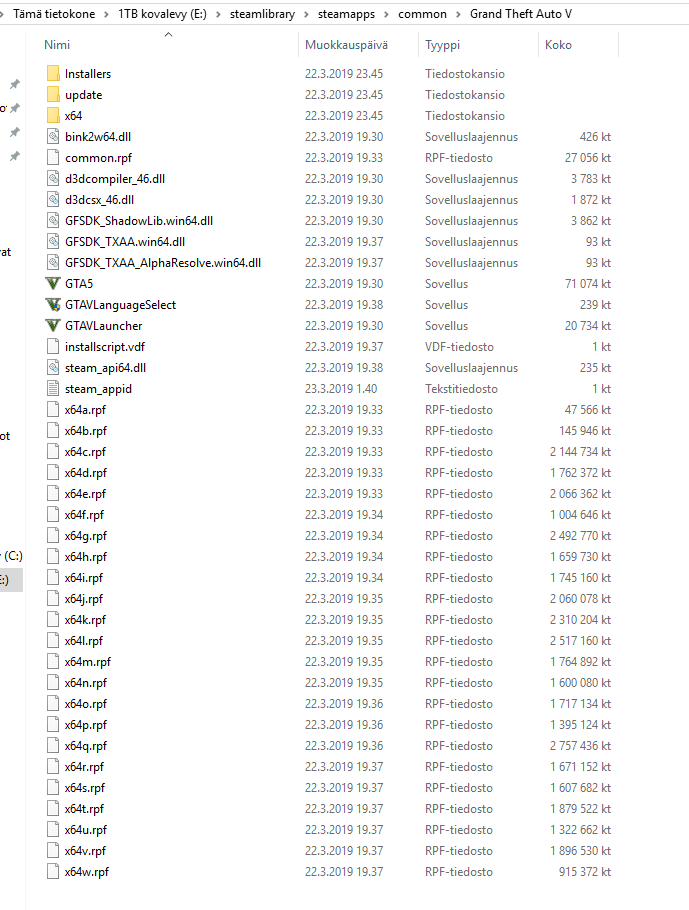Click the GTA5 application icon
This screenshot has width=689, height=910.
coord(53,284)
